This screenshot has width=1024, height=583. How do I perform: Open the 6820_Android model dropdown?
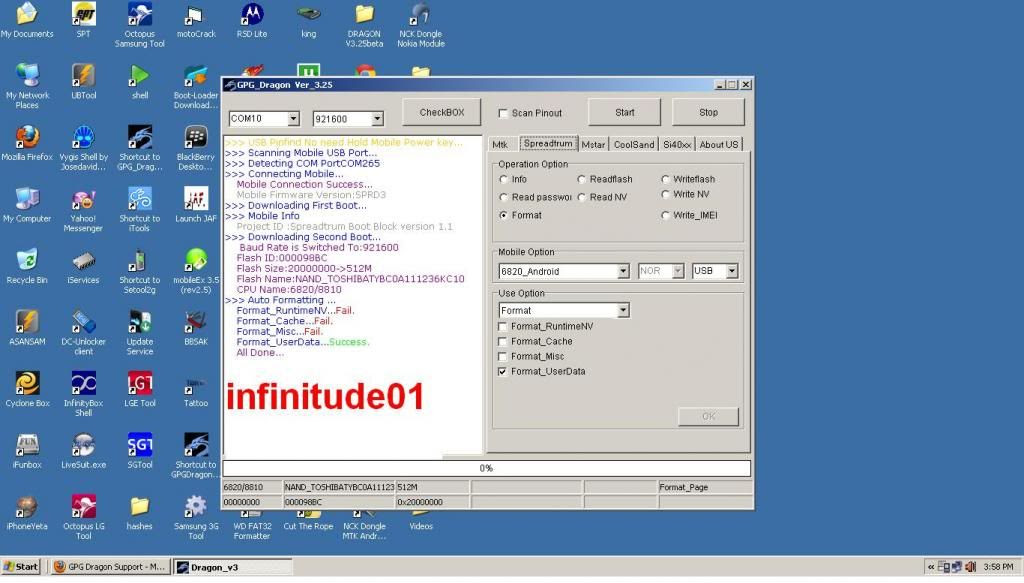tap(623, 272)
